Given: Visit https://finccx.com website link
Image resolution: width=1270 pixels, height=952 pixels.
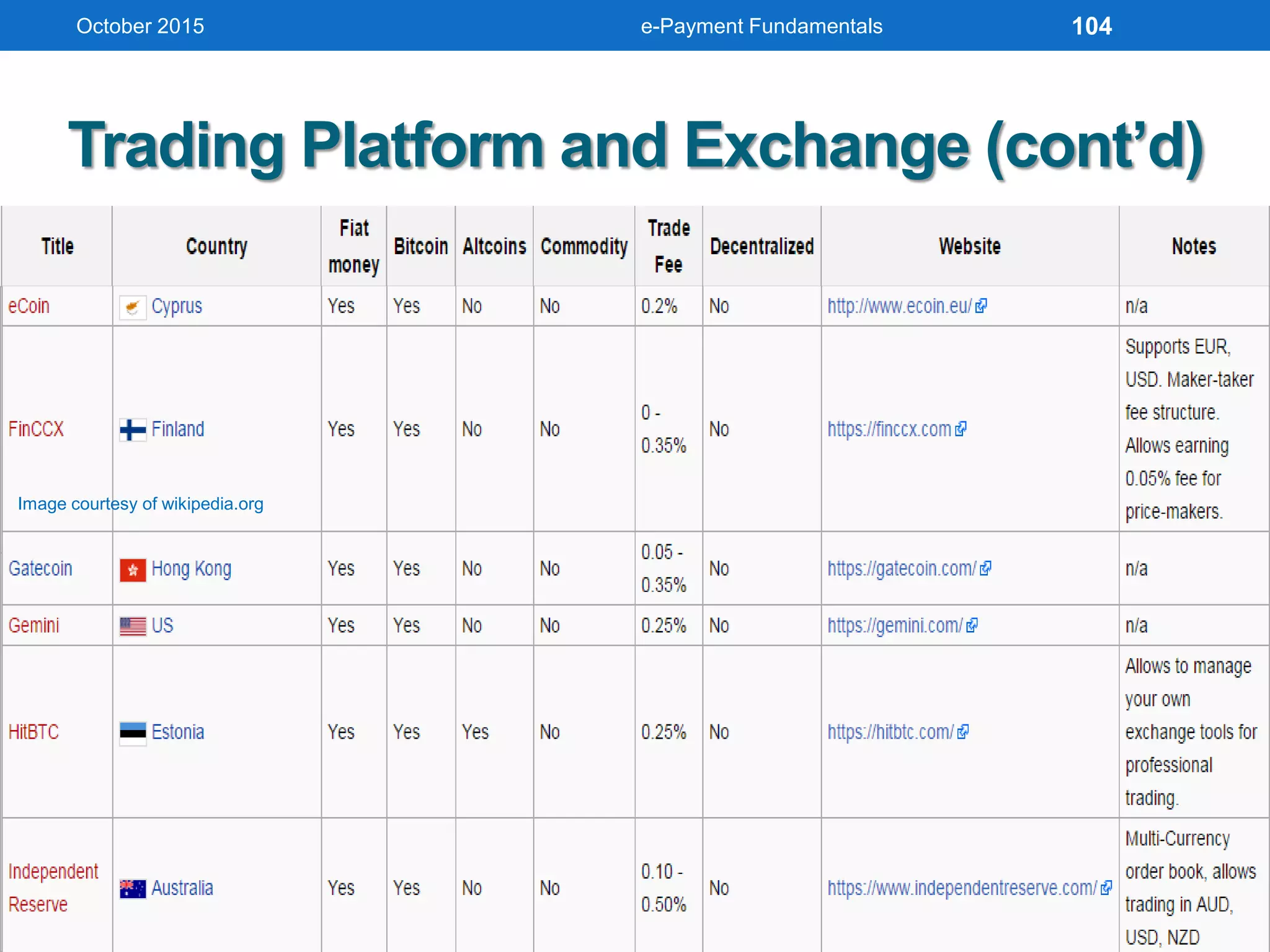Looking at the screenshot, I should pos(889,429).
